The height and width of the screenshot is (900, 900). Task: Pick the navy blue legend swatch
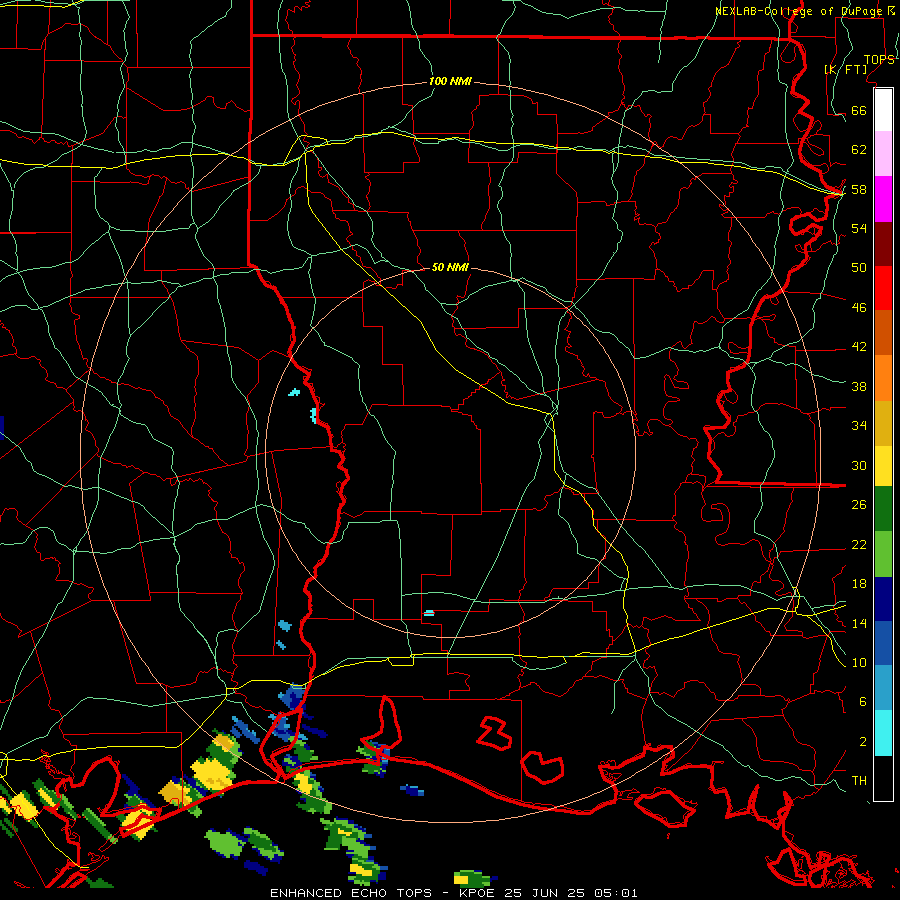pyautogui.click(x=883, y=599)
